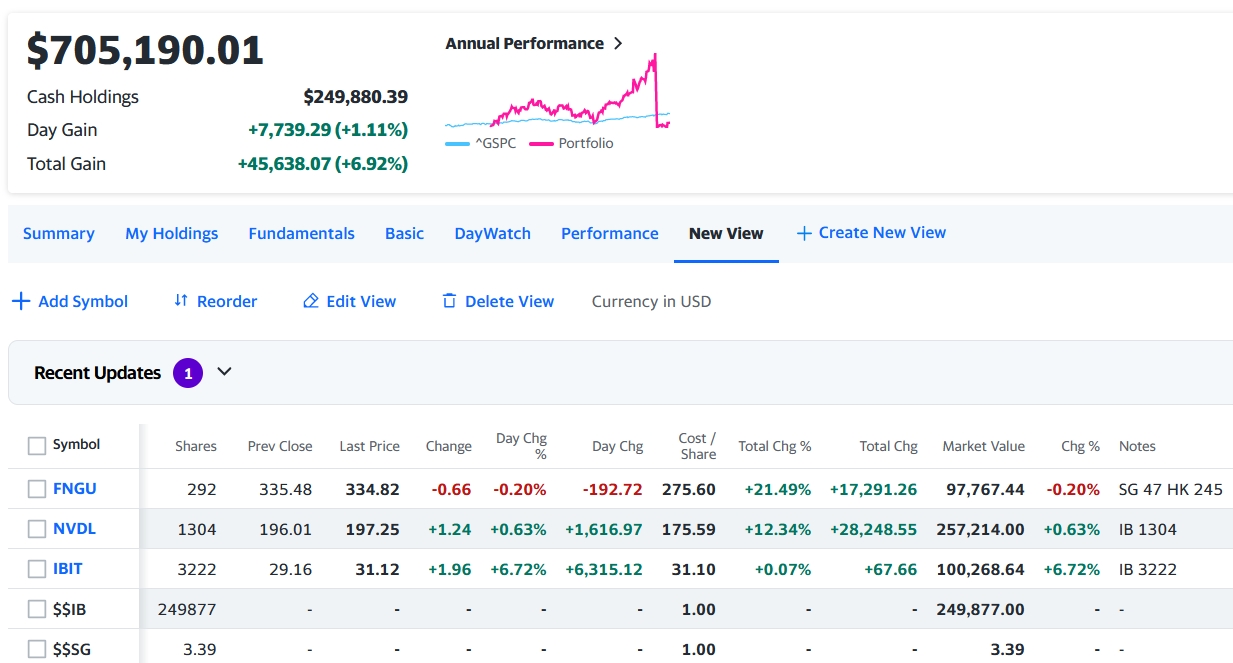Image resolution: width=1233 pixels, height=663 pixels.
Task: Toggle the select-all Symbol header checkbox
Action: point(37,446)
